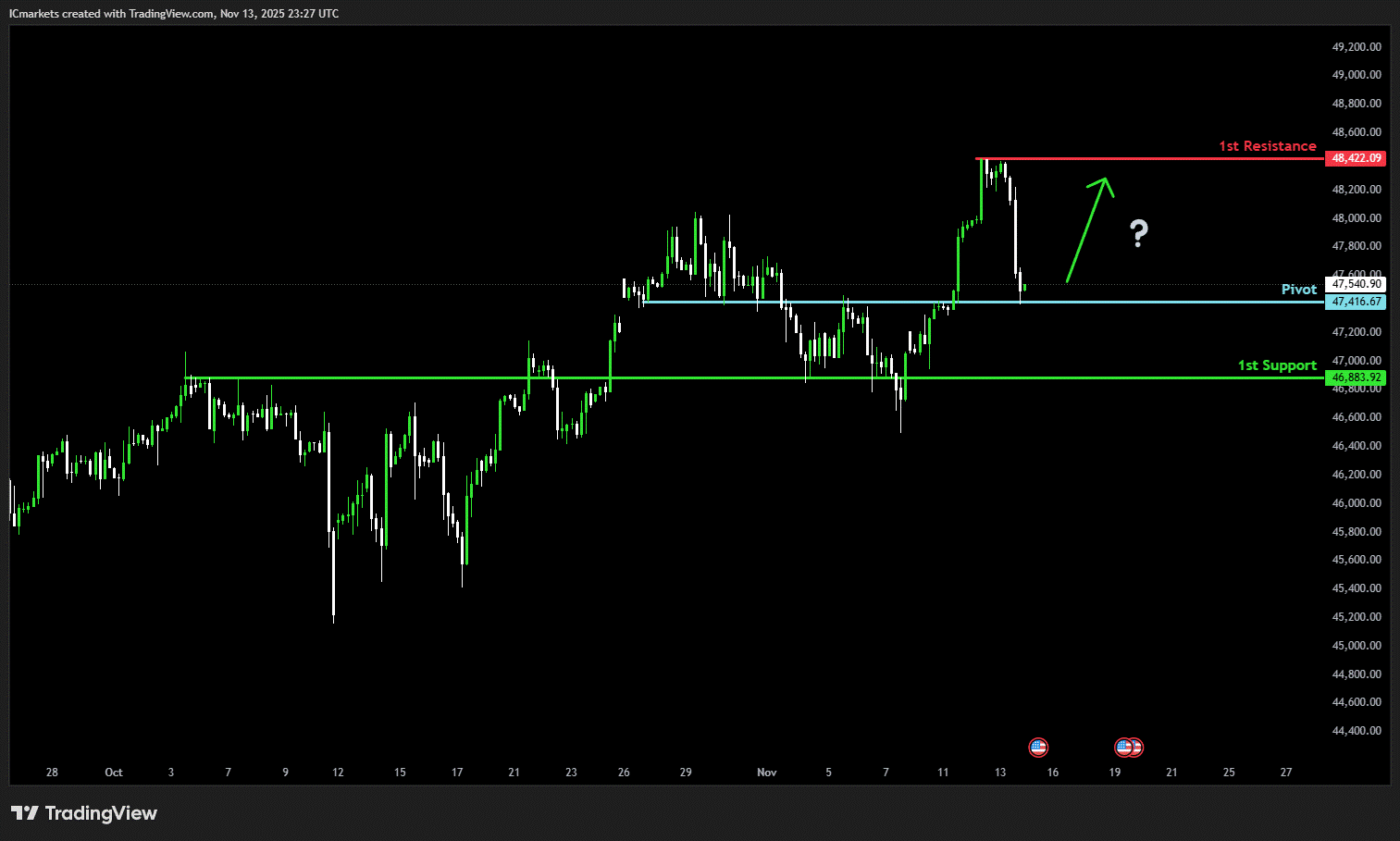Click date 27 at right end of time axis
This screenshot has width=1400, height=841.
[1285, 773]
